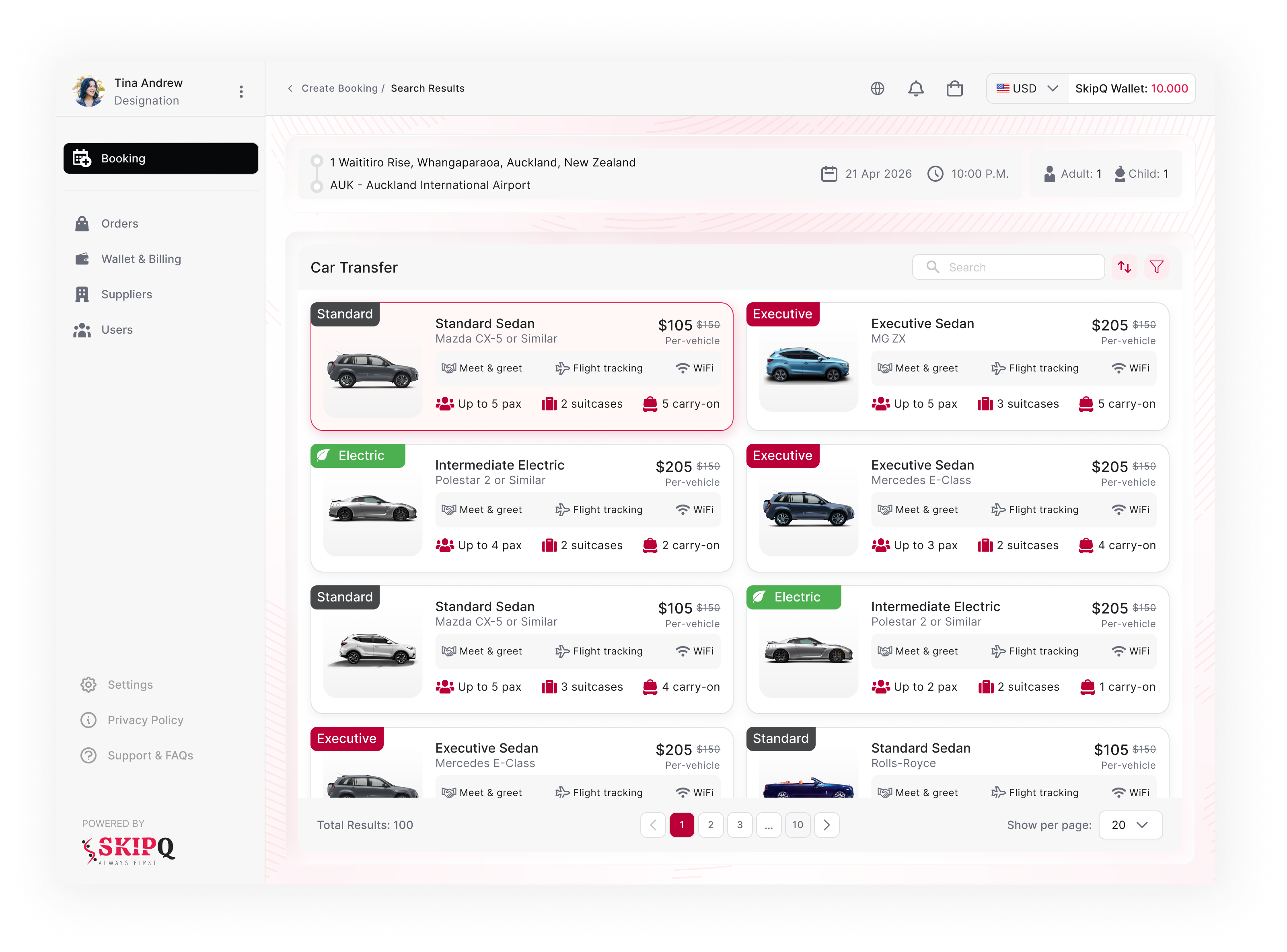Open Privacy Policy link
1287x952 pixels.
click(x=132, y=720)
